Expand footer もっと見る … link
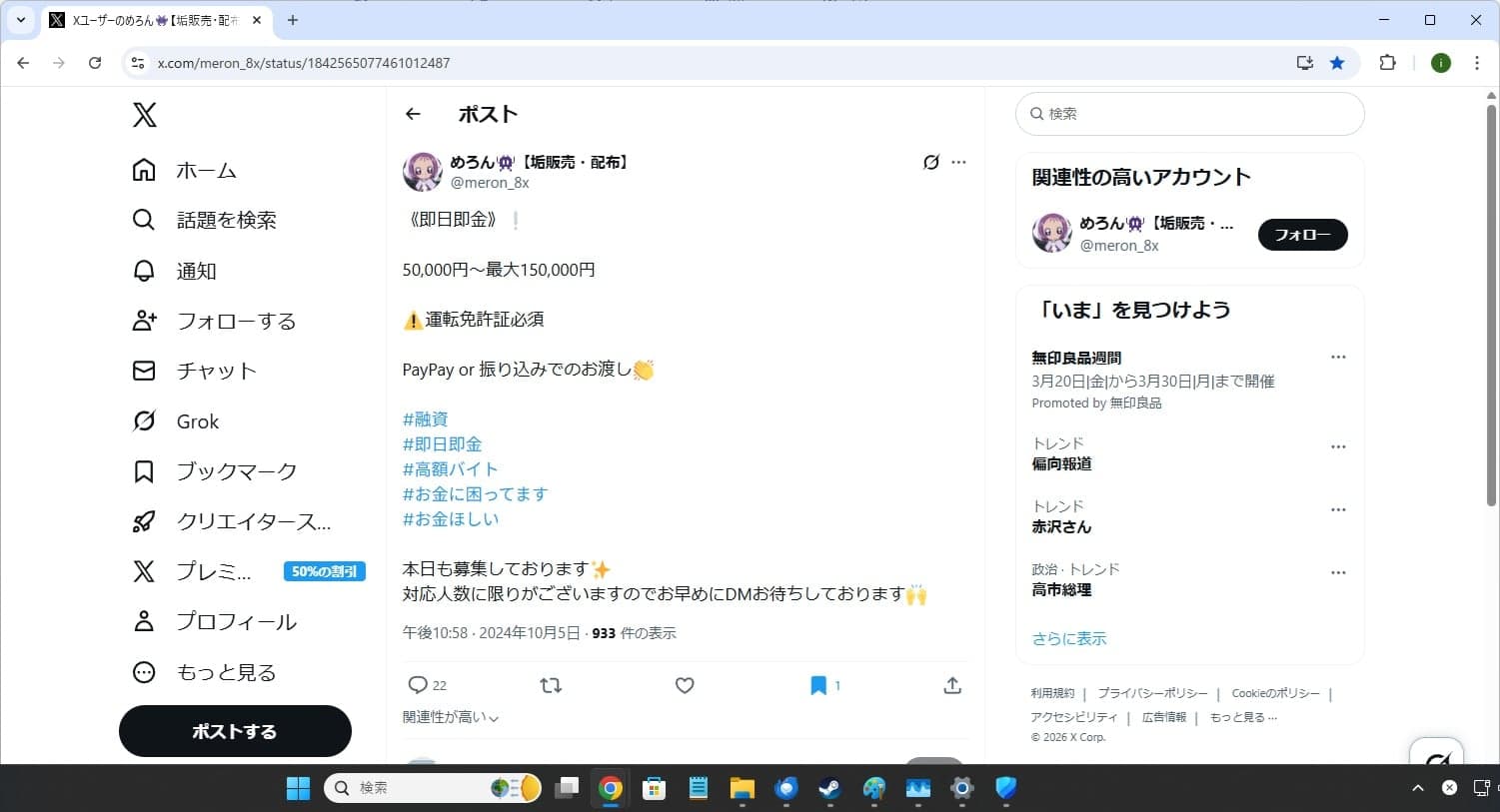This screenshot has height=812, width=1500. [1243, 717]
